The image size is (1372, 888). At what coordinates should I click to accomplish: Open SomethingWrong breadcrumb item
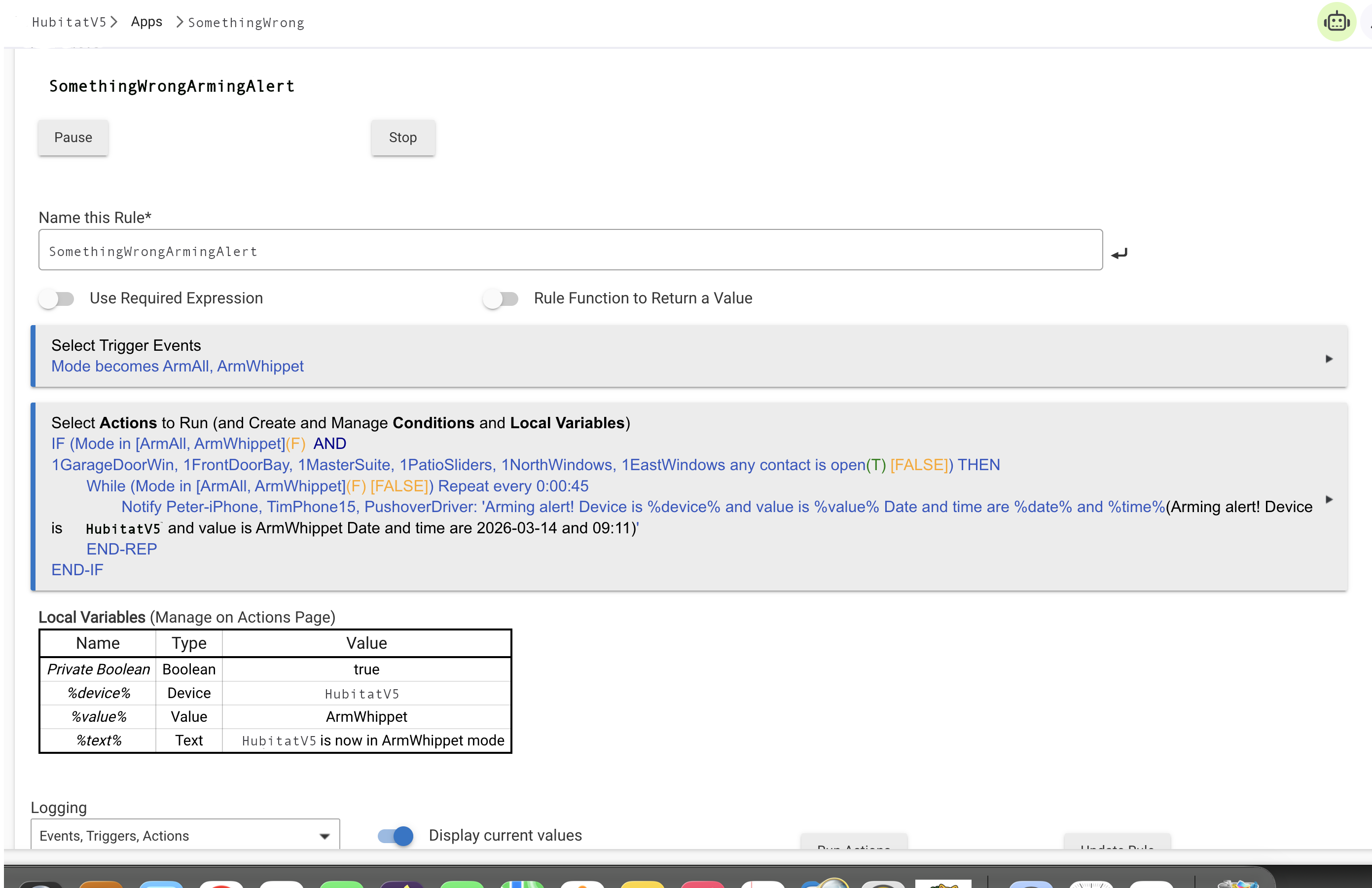coord(246,23)
